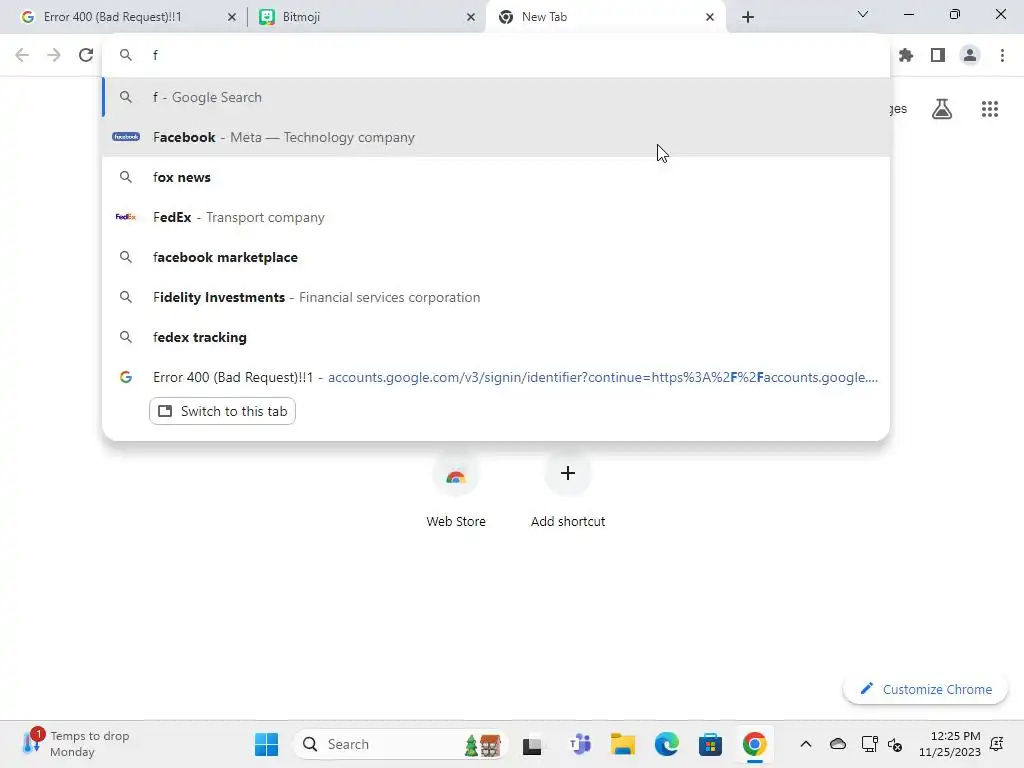Click the browser forward arrow
The image size is (1024, 768).
(x=54, y=55)
